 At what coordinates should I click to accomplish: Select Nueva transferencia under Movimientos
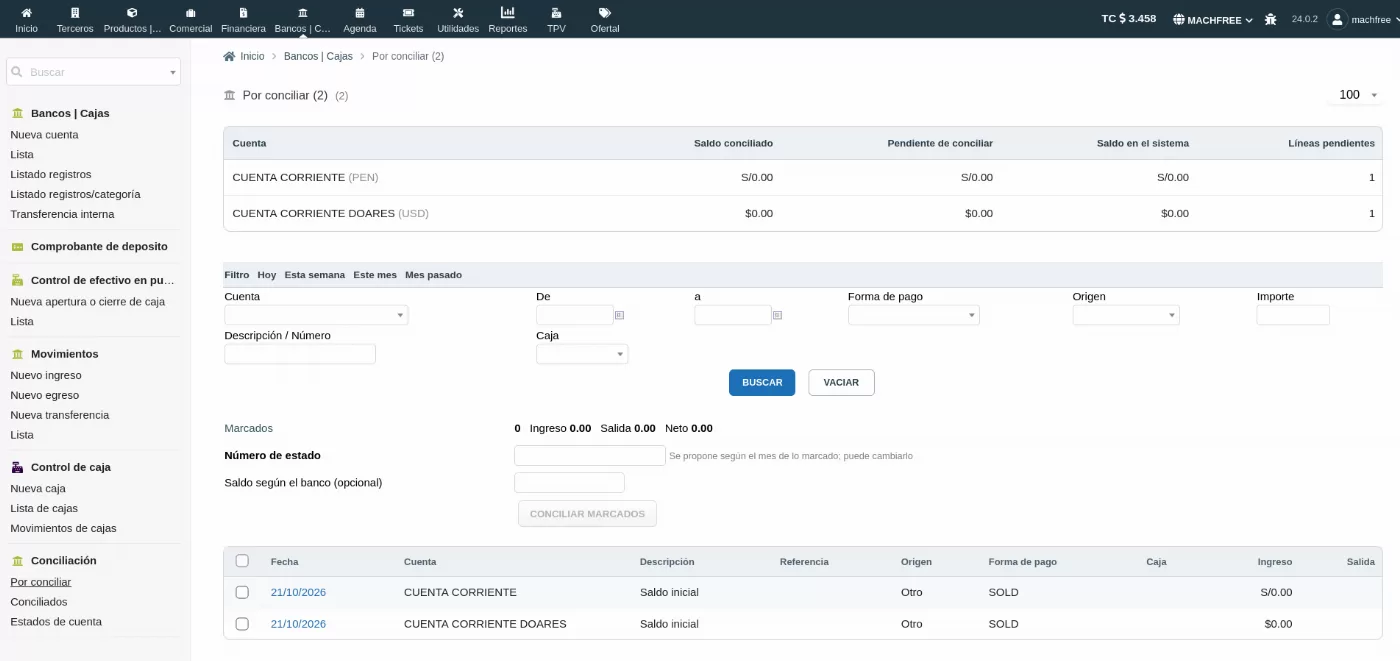60,415
